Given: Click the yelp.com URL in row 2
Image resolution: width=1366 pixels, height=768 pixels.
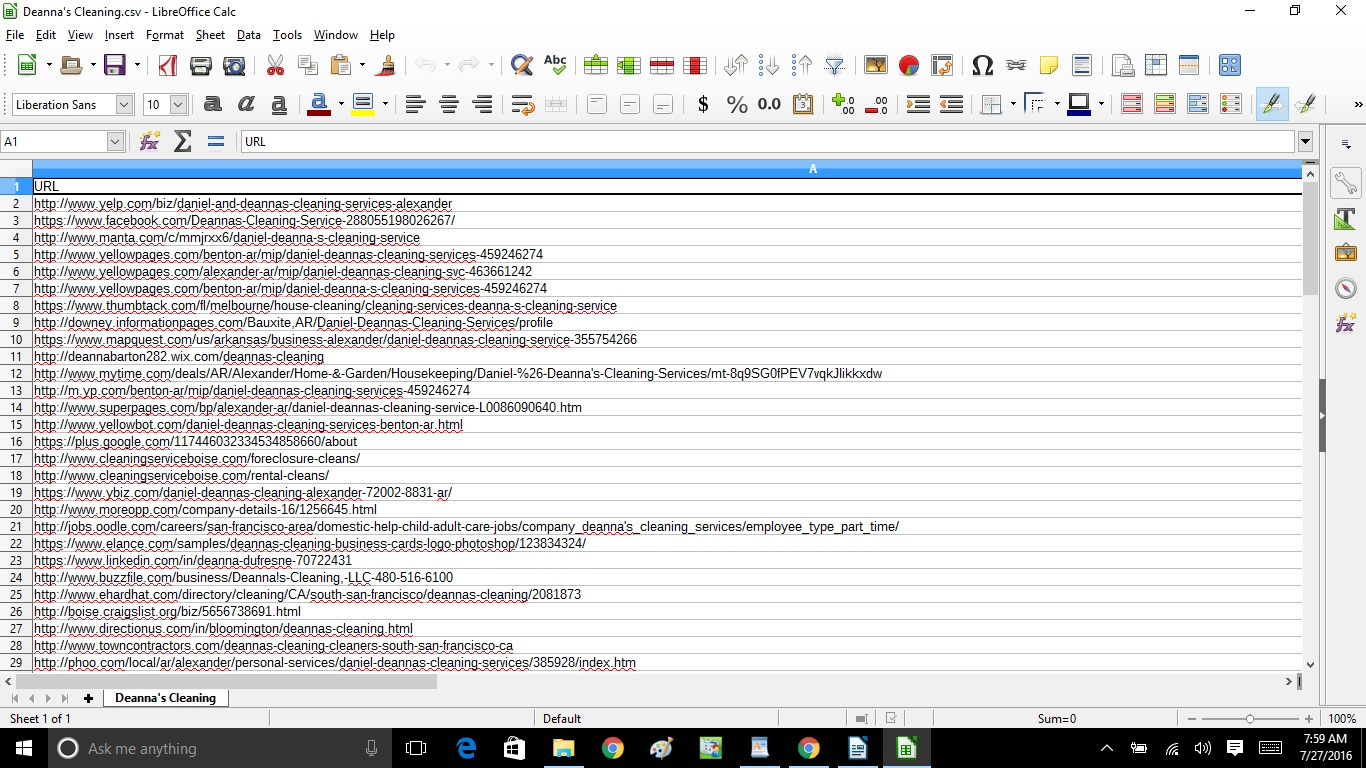Looking at the screenshot, I should tap(242, 204).
